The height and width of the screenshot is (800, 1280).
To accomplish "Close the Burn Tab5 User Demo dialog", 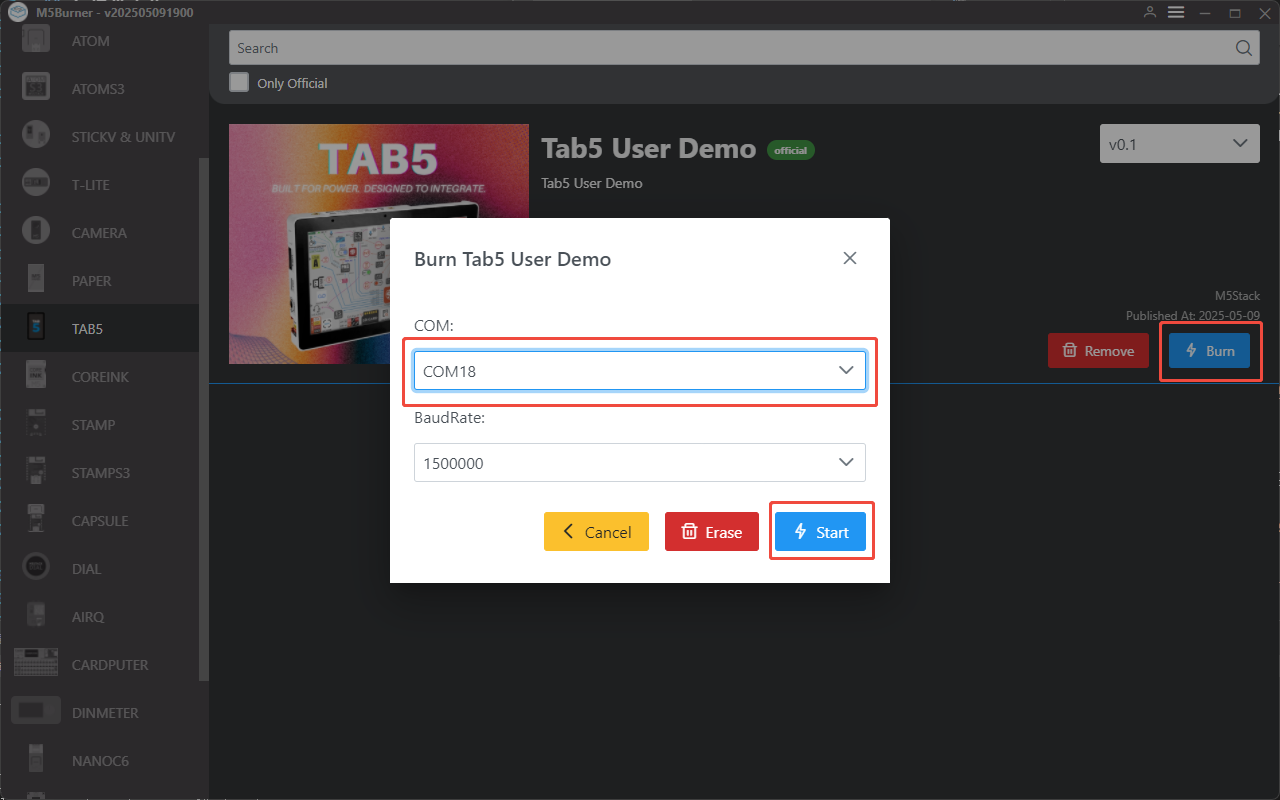I will (x=850, y=258).
